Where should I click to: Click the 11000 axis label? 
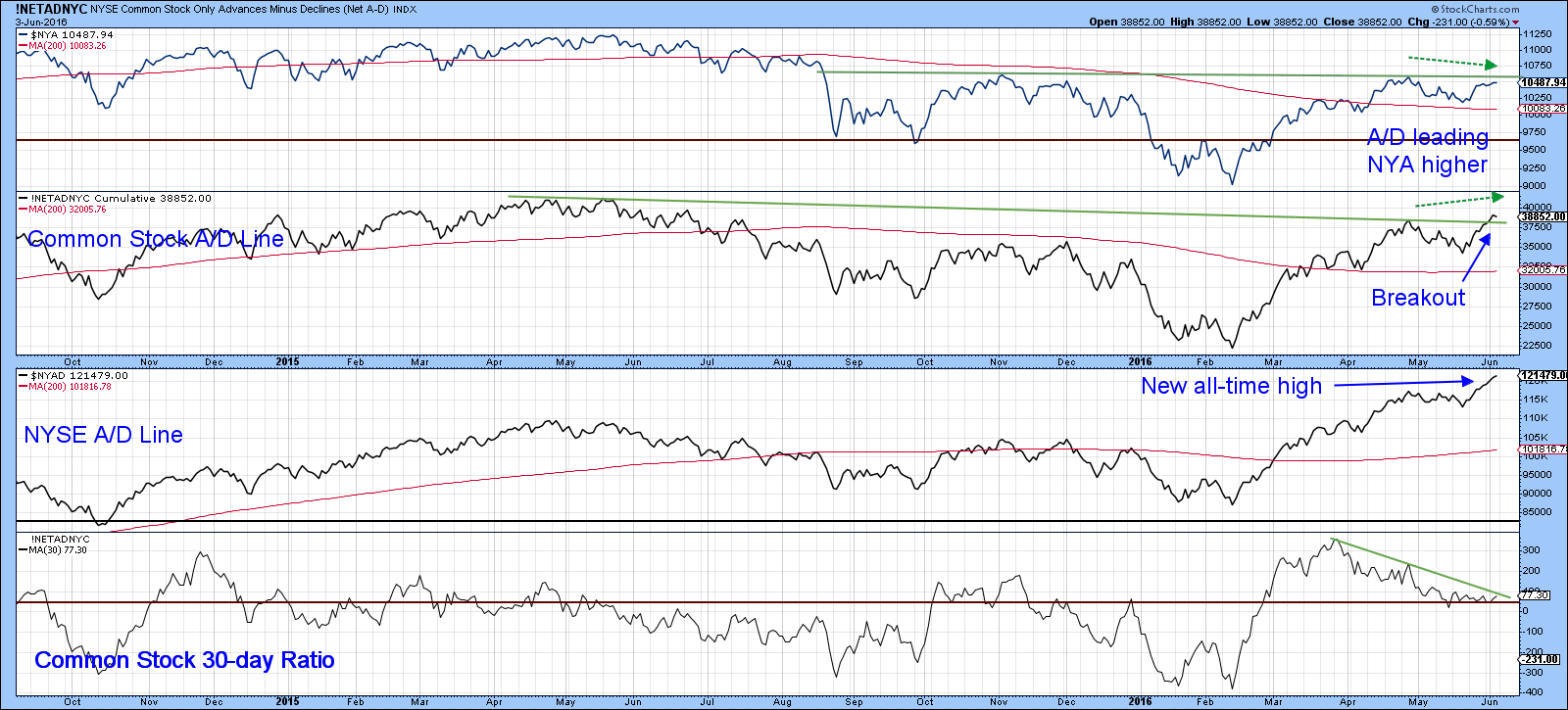point(1538,48)
